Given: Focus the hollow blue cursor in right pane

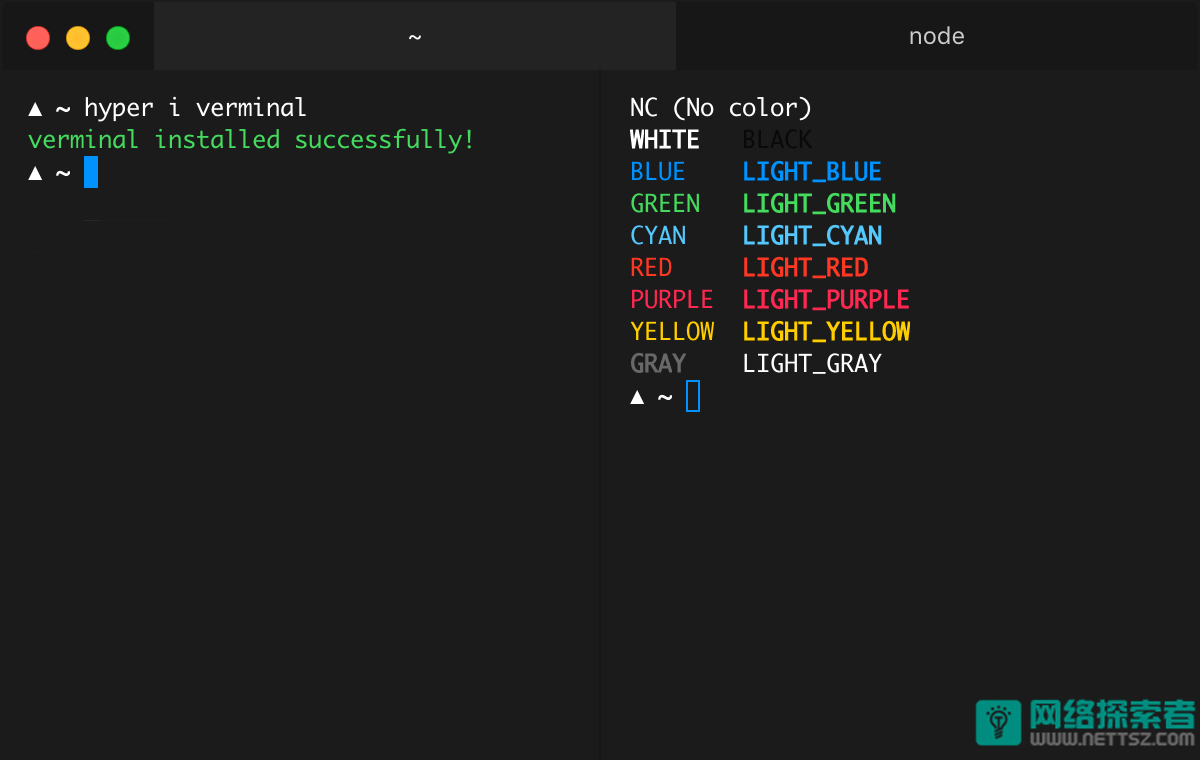Looking at the screenshot, I should (693, 397).
